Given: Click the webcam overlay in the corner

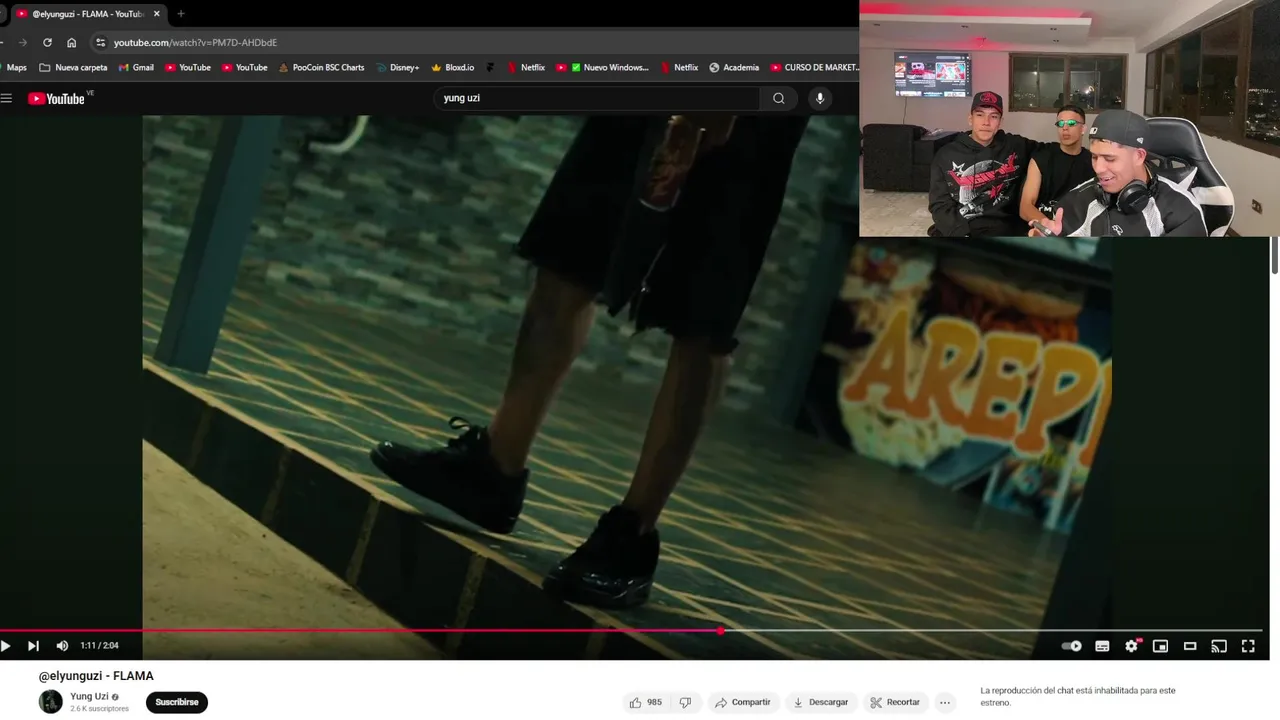Looking at the screenshot, I should (x=1069, y=118).
